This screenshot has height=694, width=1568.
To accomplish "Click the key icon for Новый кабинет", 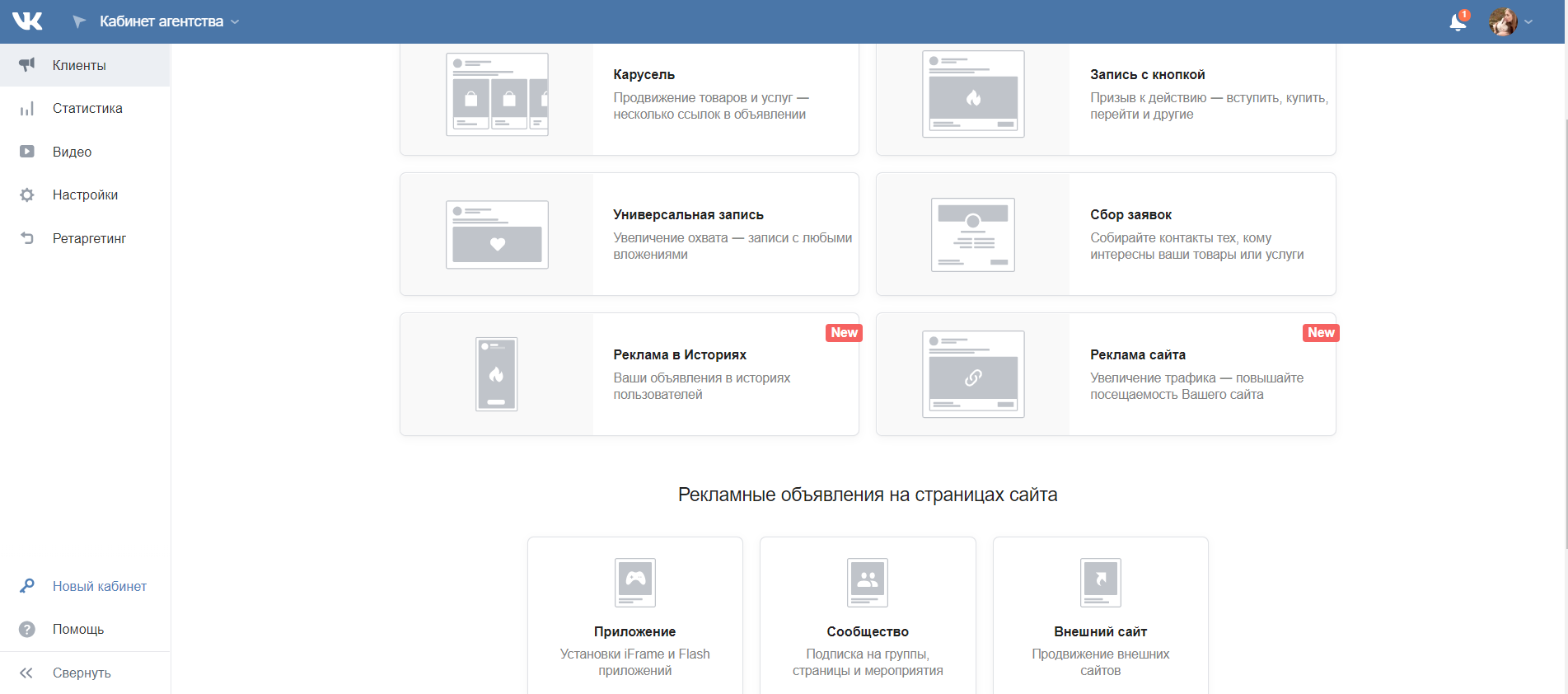I will click(x=27, y=586).
